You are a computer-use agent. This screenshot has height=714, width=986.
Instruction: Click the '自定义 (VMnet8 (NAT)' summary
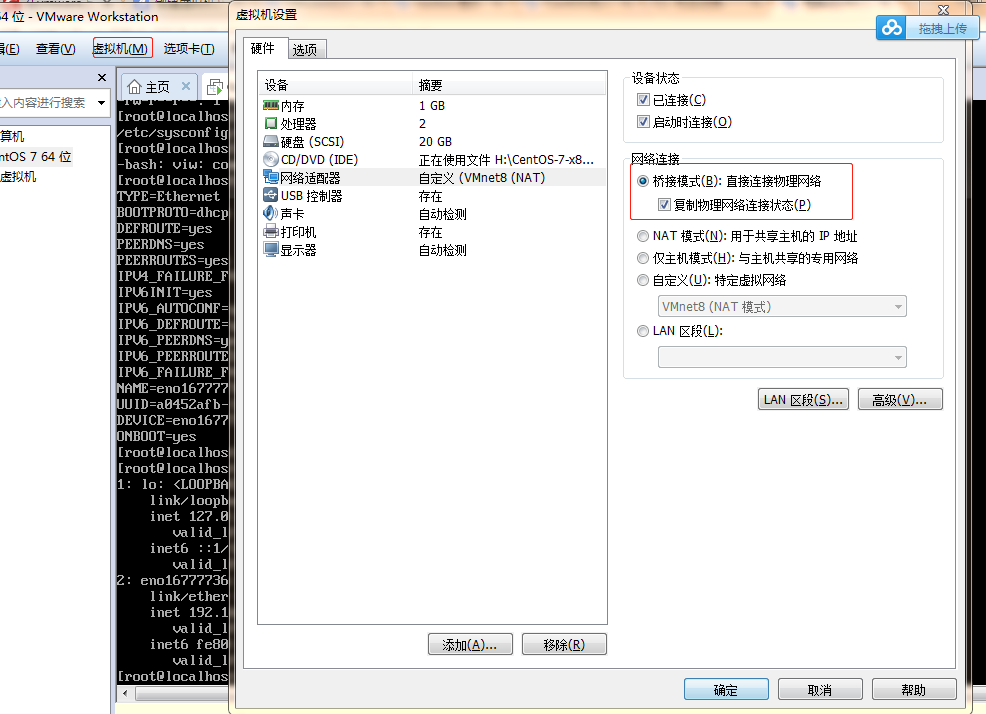pos(482,177)
